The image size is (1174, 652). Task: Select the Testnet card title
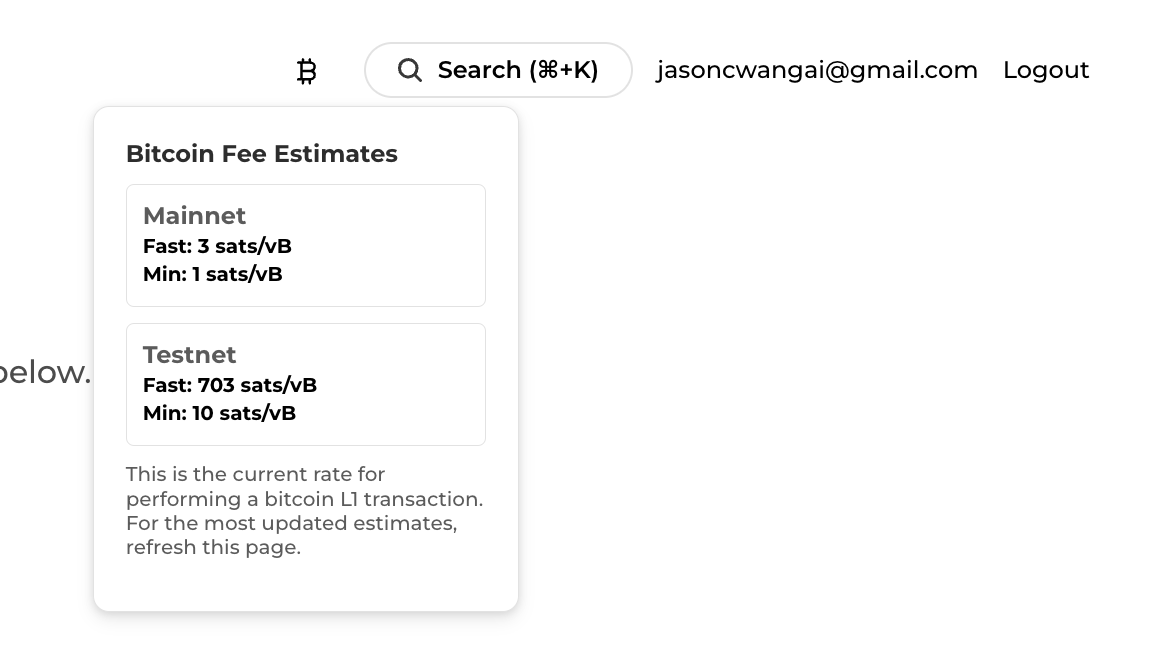pos(189,355)
